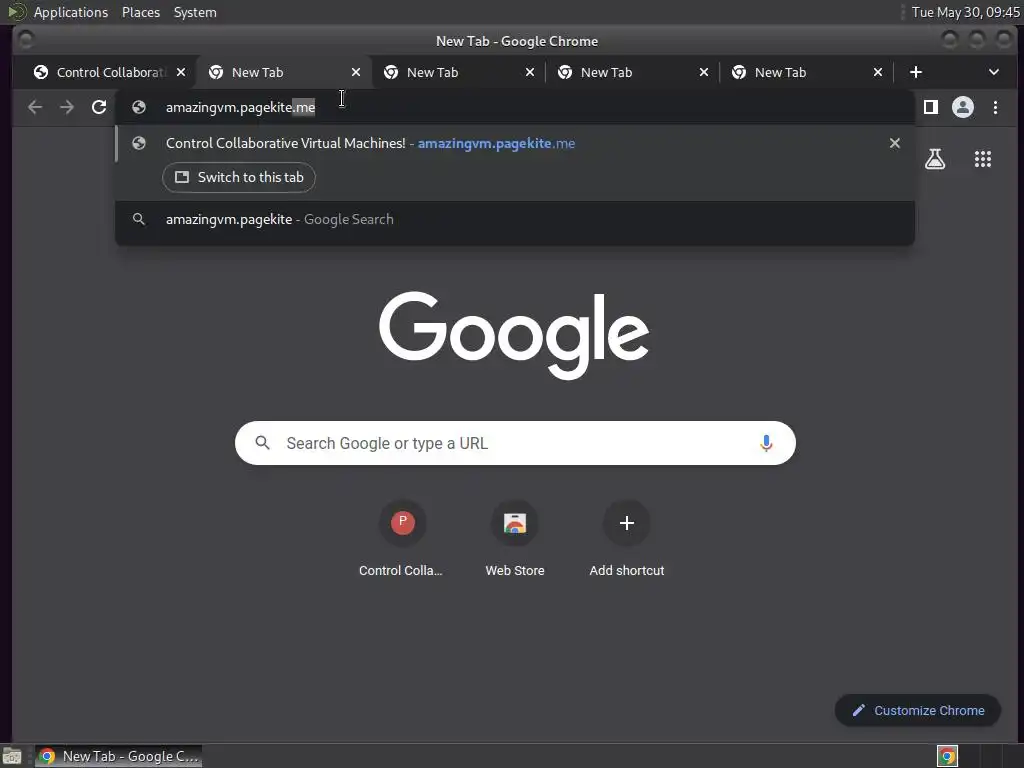Click the Add shortcut button

coord(627,539)
